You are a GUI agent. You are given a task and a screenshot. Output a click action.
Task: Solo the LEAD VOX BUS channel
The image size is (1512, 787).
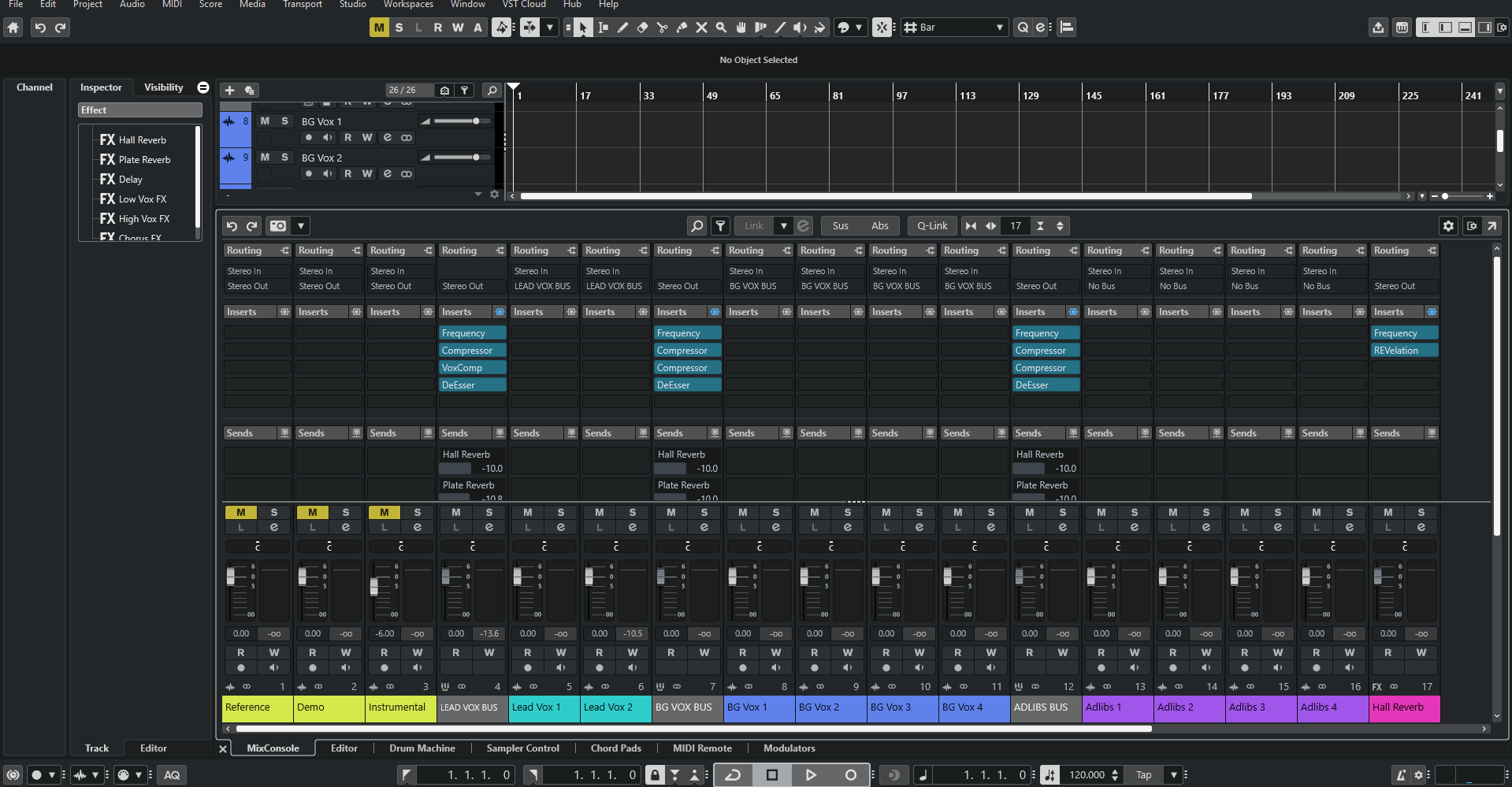489,513
